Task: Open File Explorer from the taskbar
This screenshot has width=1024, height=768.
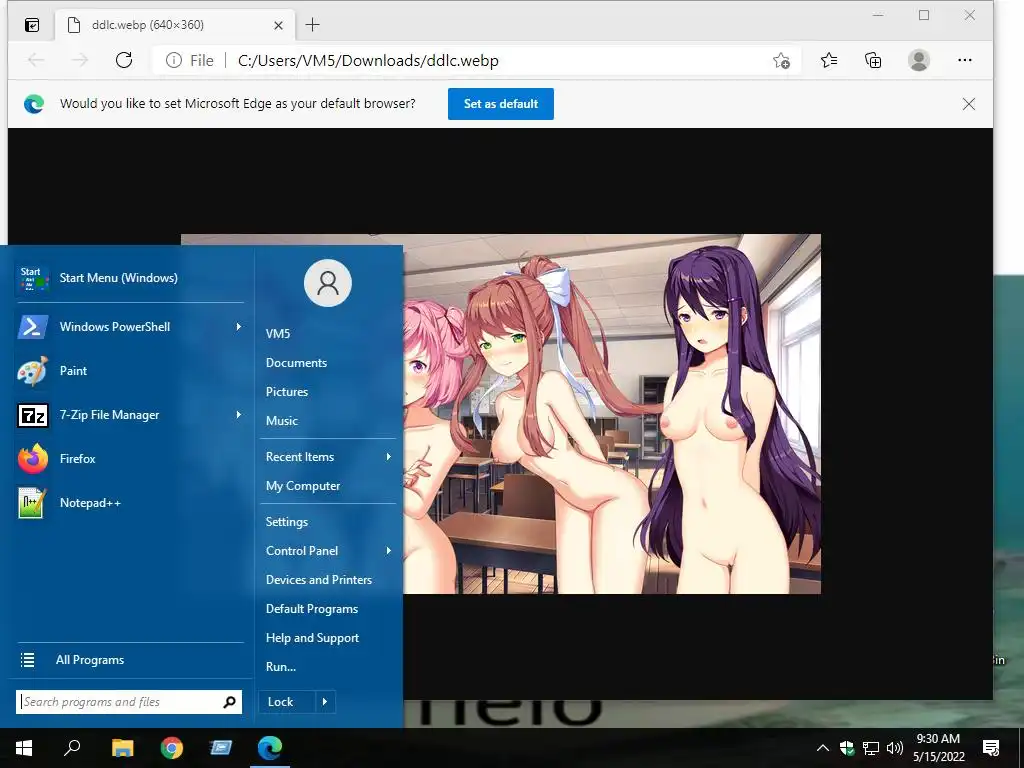Action: pos(122,748)
